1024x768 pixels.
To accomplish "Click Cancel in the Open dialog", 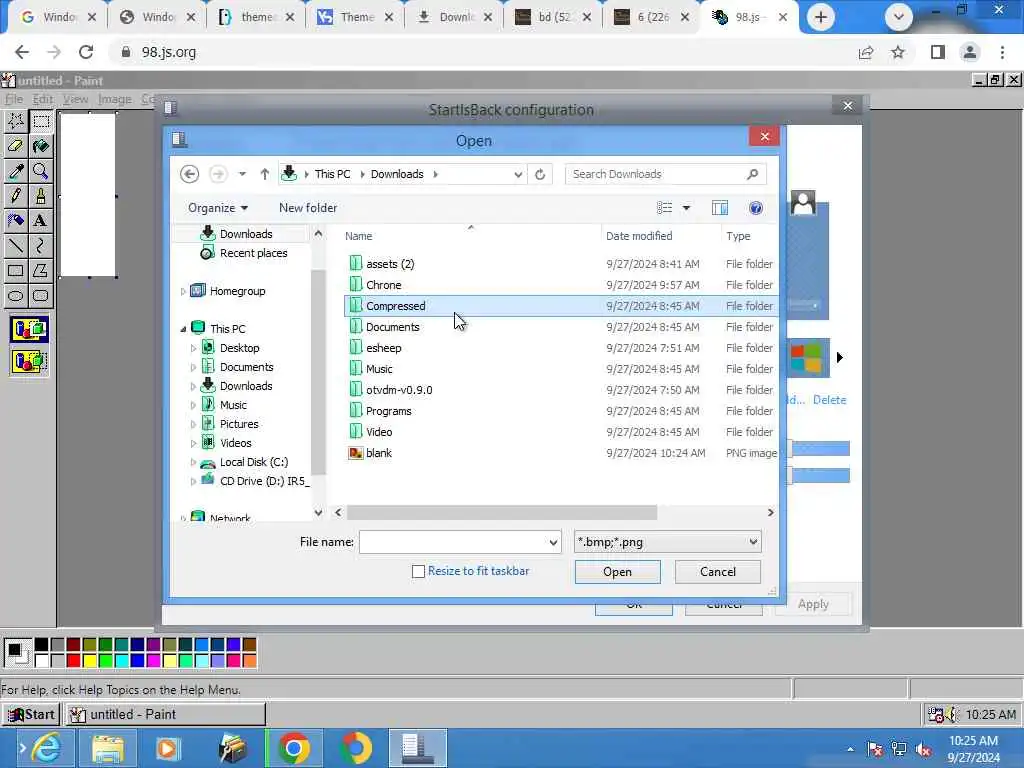I will tap(718, 572).
